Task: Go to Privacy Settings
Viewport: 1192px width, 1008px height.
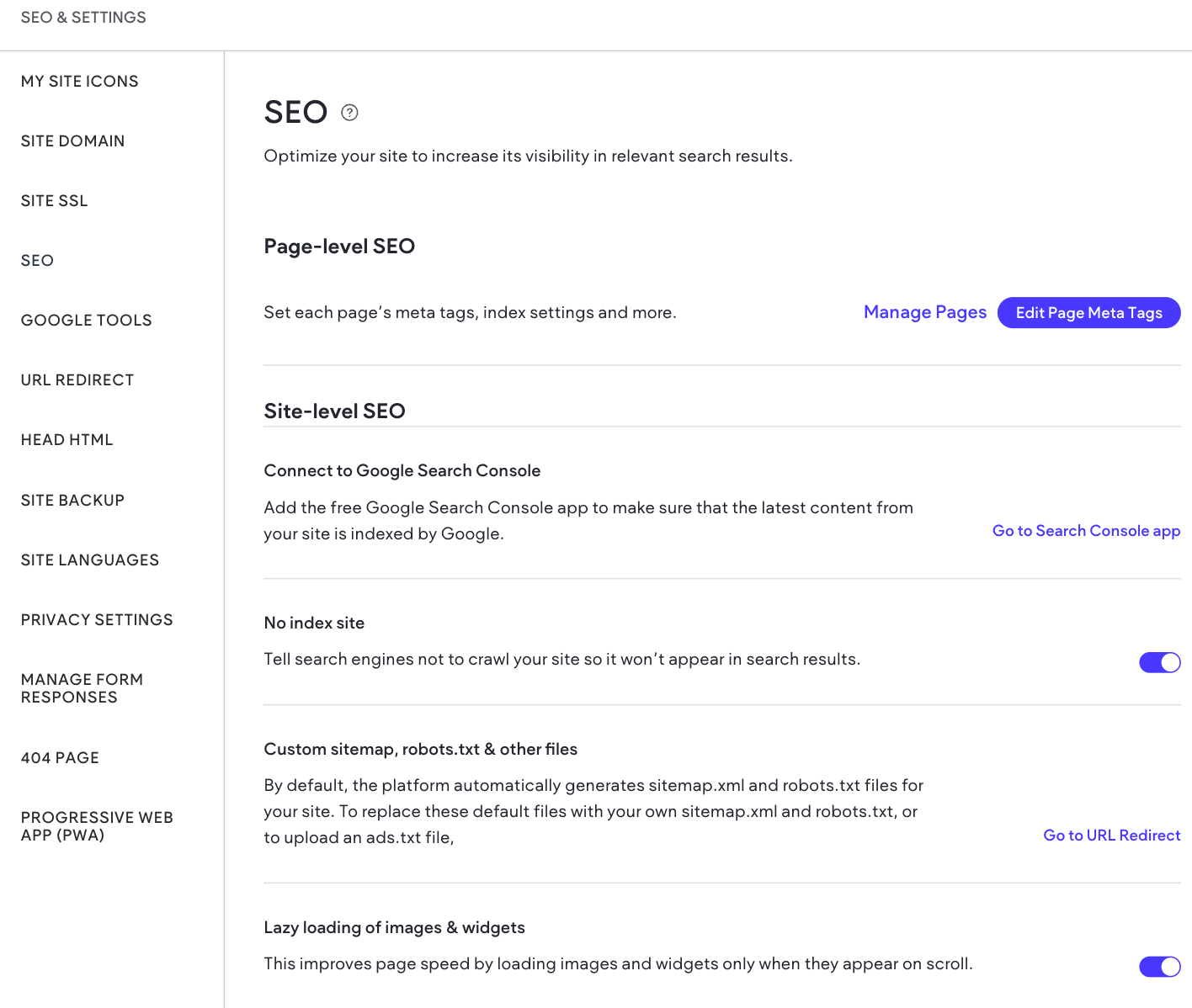Action: click(x=97, y=620)
